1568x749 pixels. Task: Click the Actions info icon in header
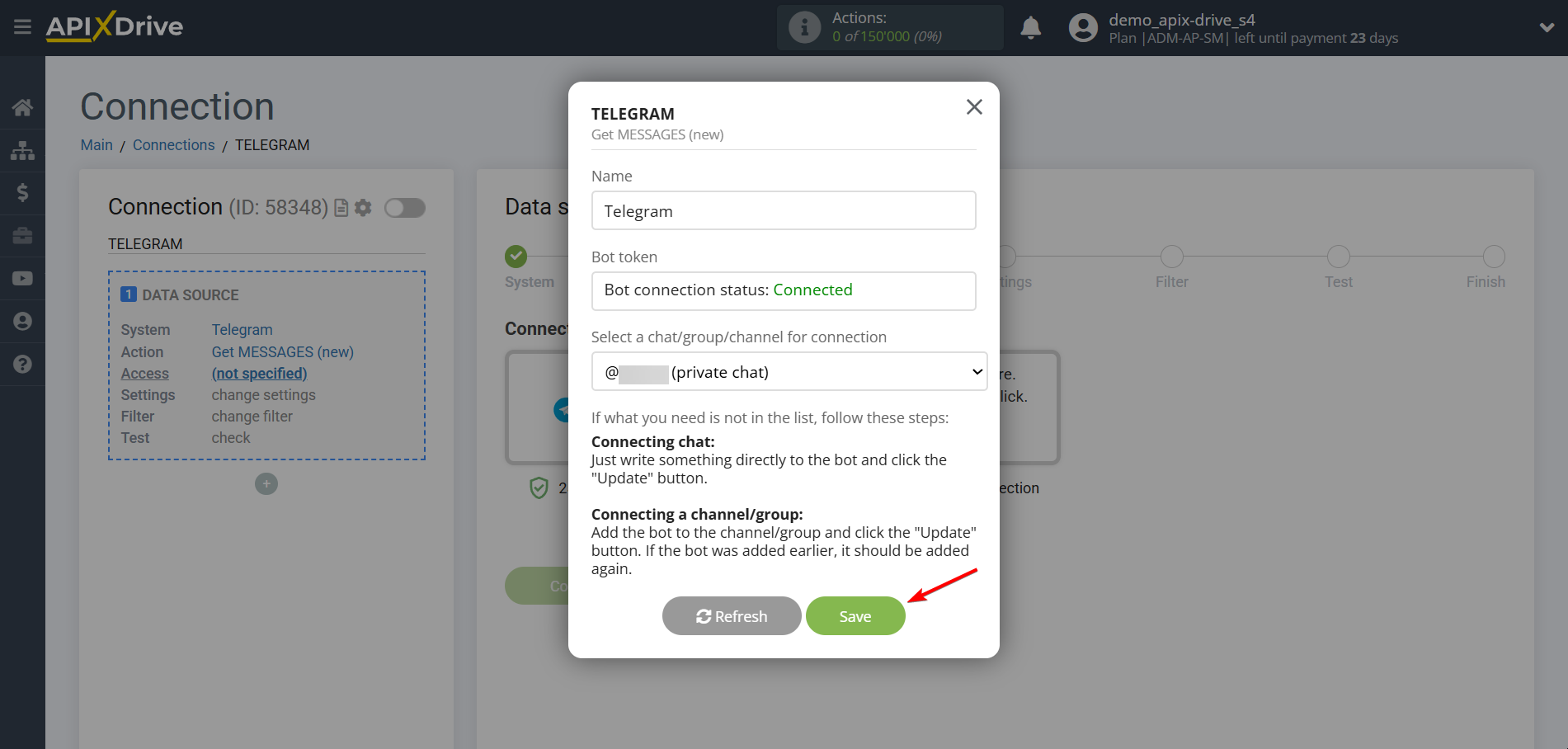point(803,27)
